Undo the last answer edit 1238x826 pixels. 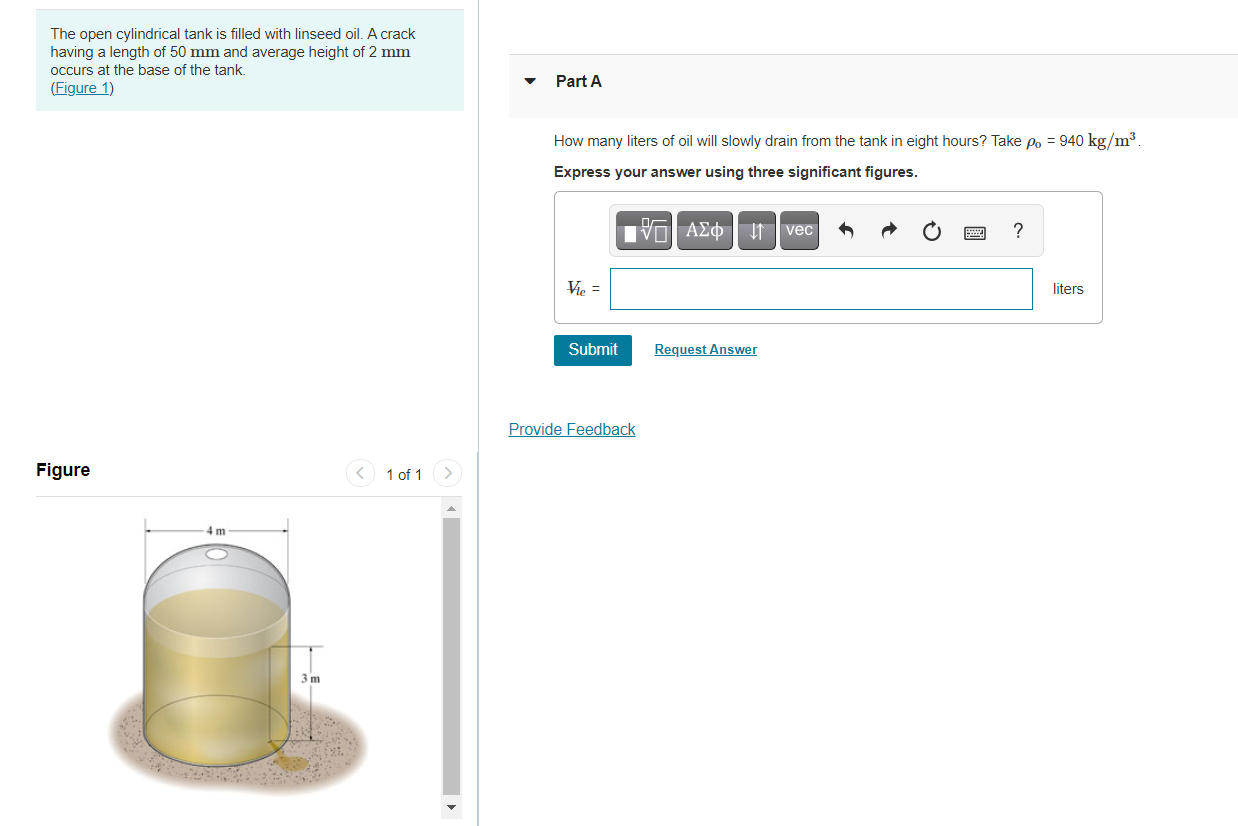tap(846, 230)
